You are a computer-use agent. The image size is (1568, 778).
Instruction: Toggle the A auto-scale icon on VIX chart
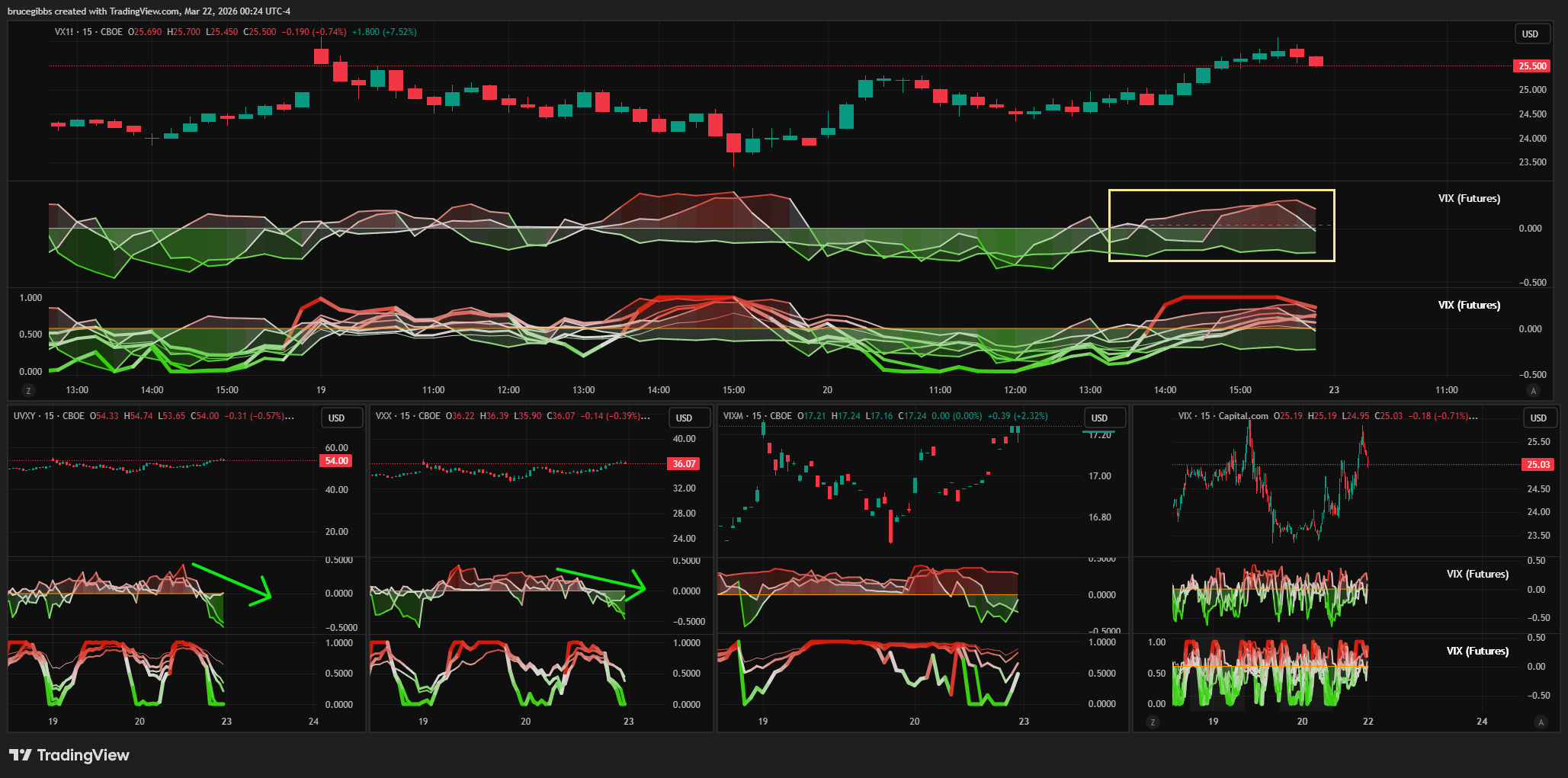coord(1541,722)
